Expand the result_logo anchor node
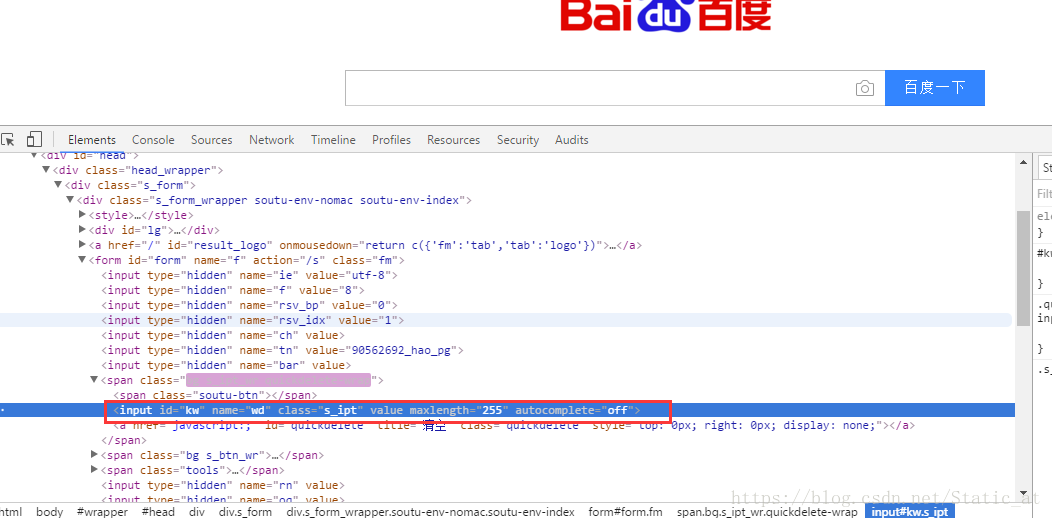1052x518 pixels. click(x=82, y=245)
